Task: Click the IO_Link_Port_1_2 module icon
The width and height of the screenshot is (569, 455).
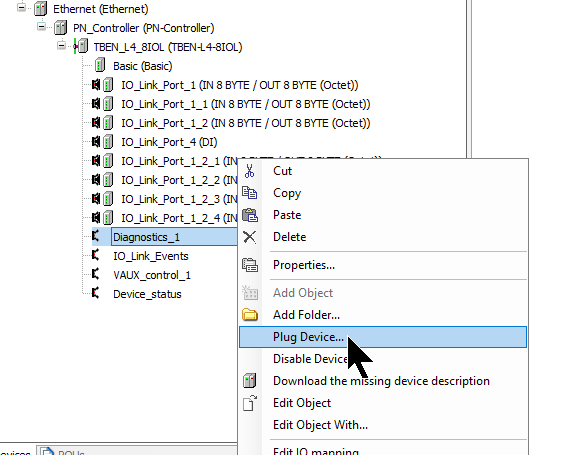Action: (x=108, y=123)
